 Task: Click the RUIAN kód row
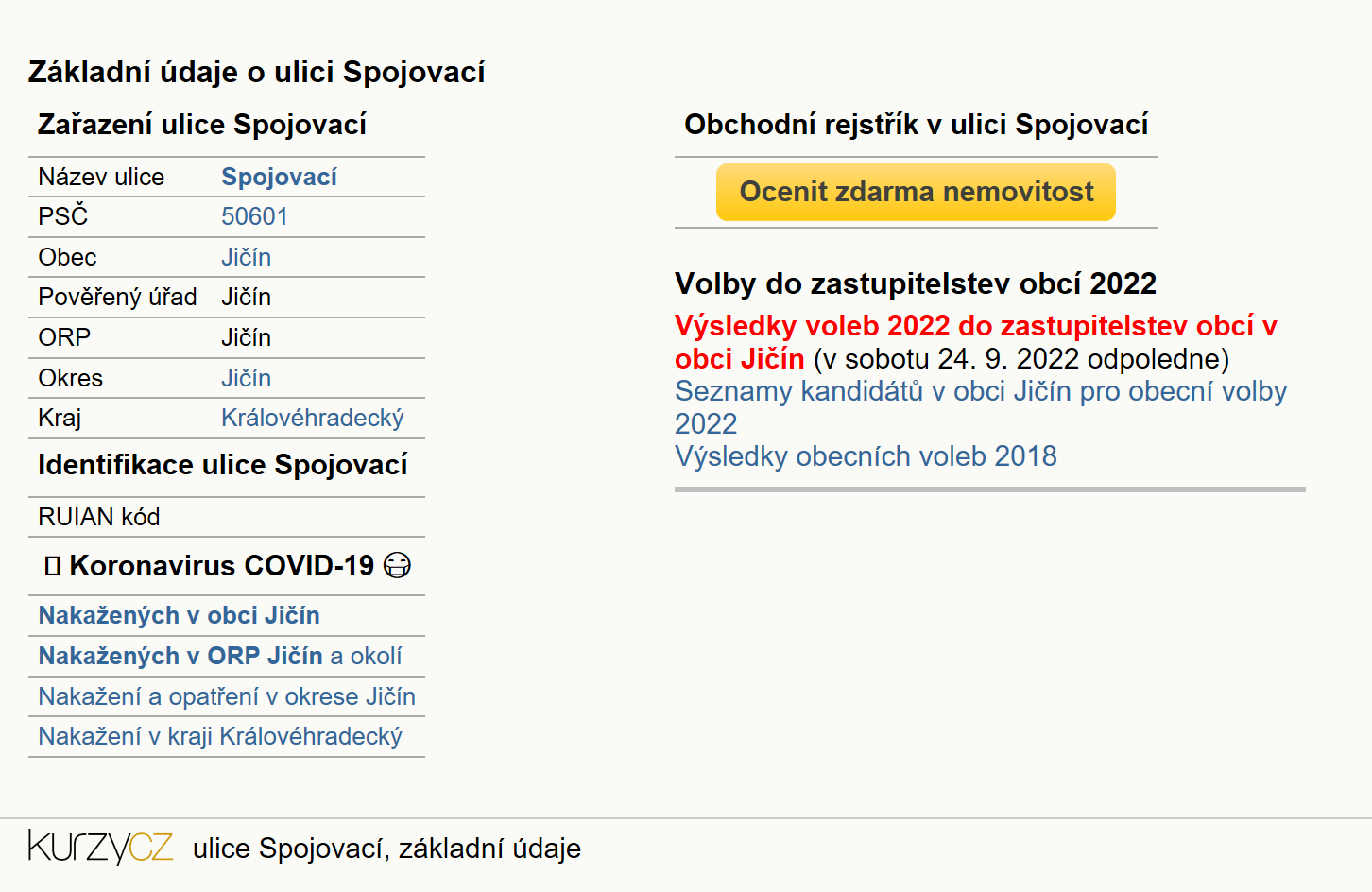pyautogui.click(x=227, y=517)
